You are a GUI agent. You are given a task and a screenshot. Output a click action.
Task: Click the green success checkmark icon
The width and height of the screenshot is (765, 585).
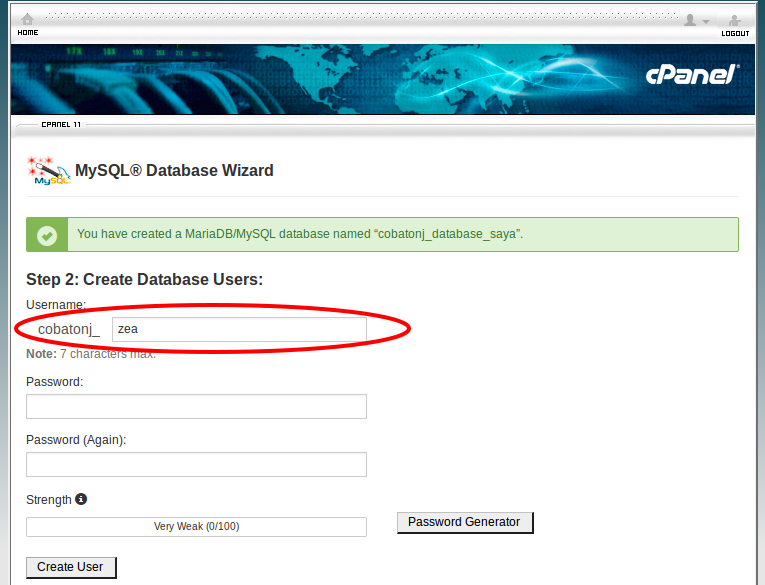(47, 235)
